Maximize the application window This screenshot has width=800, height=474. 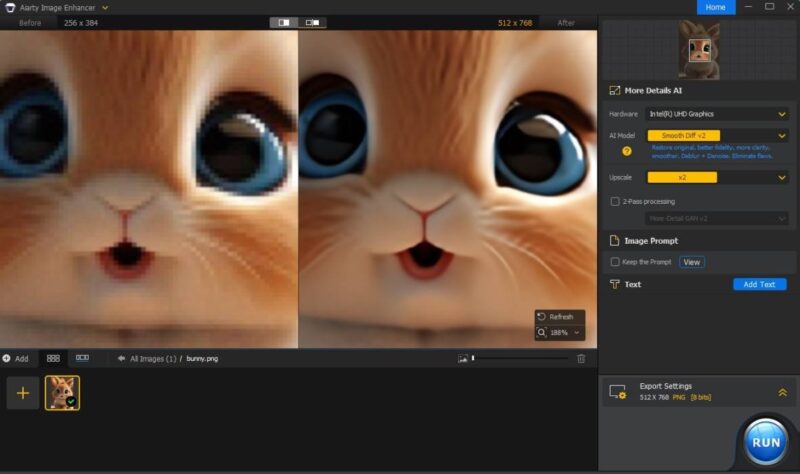tap(769, 7)
